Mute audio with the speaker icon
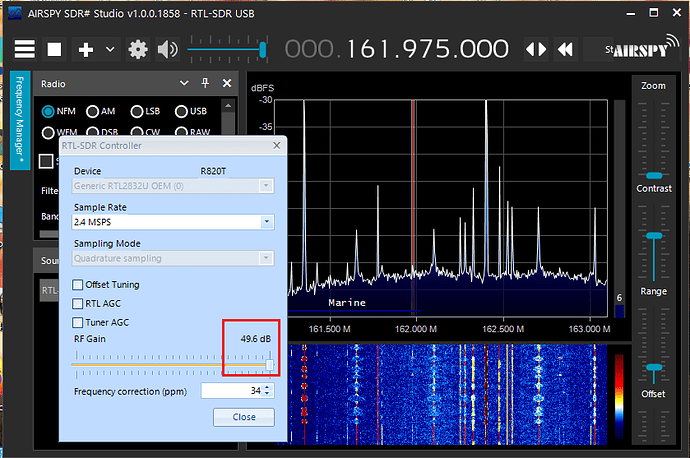This screenshot has height=458, width=690. [168, 49]
